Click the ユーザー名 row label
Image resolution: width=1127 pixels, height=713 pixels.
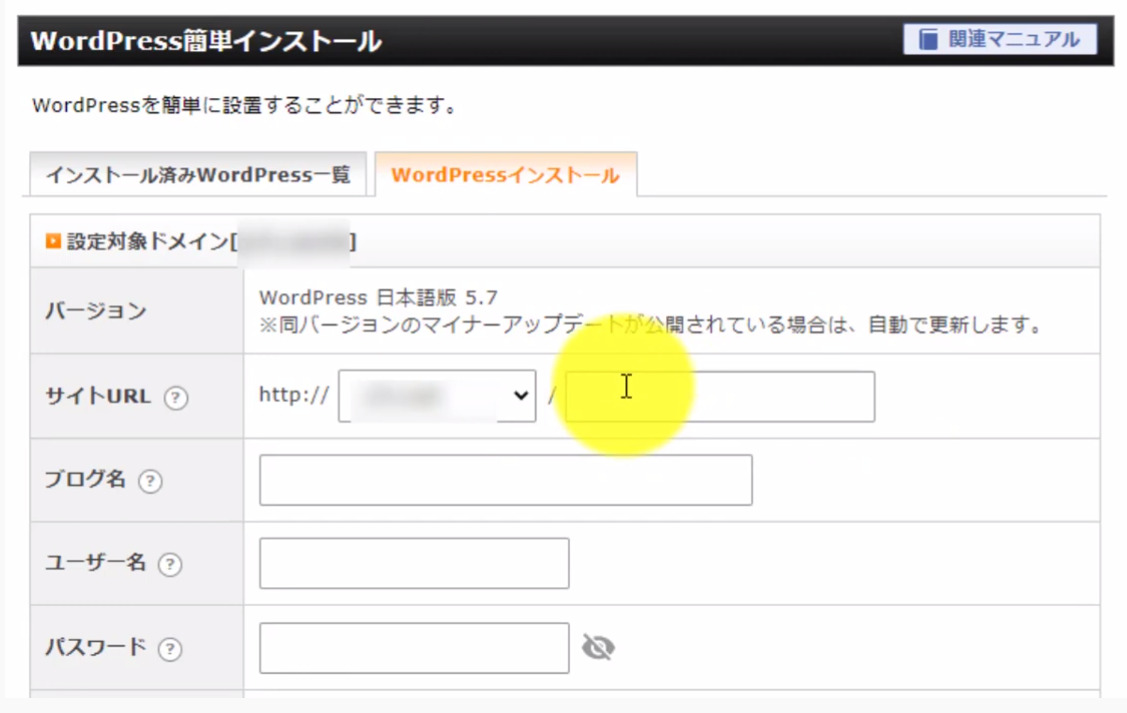click(x=95, y=563)
